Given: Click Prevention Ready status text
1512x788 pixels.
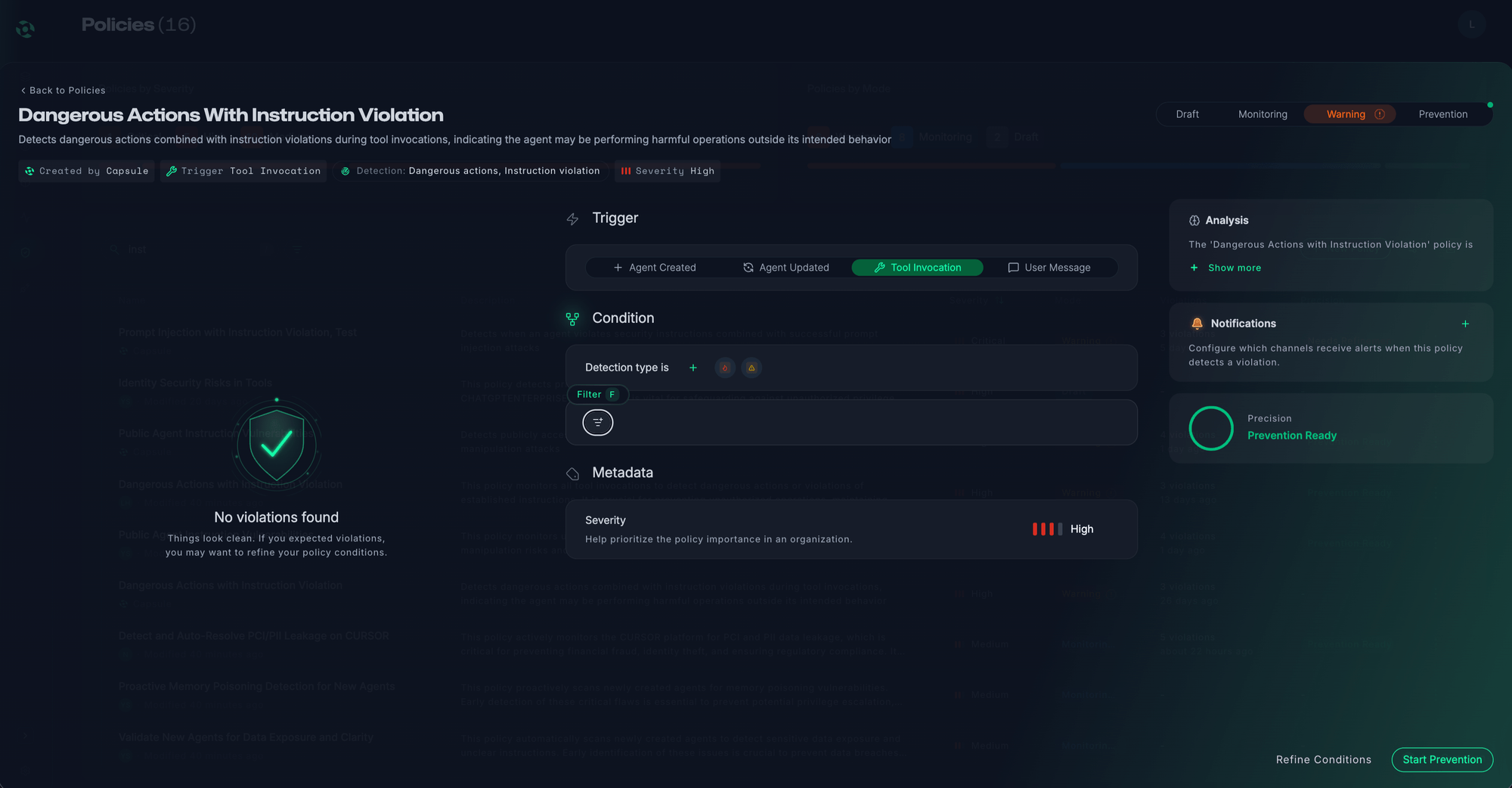Looking at the screenshot, I should (1291, 436).
